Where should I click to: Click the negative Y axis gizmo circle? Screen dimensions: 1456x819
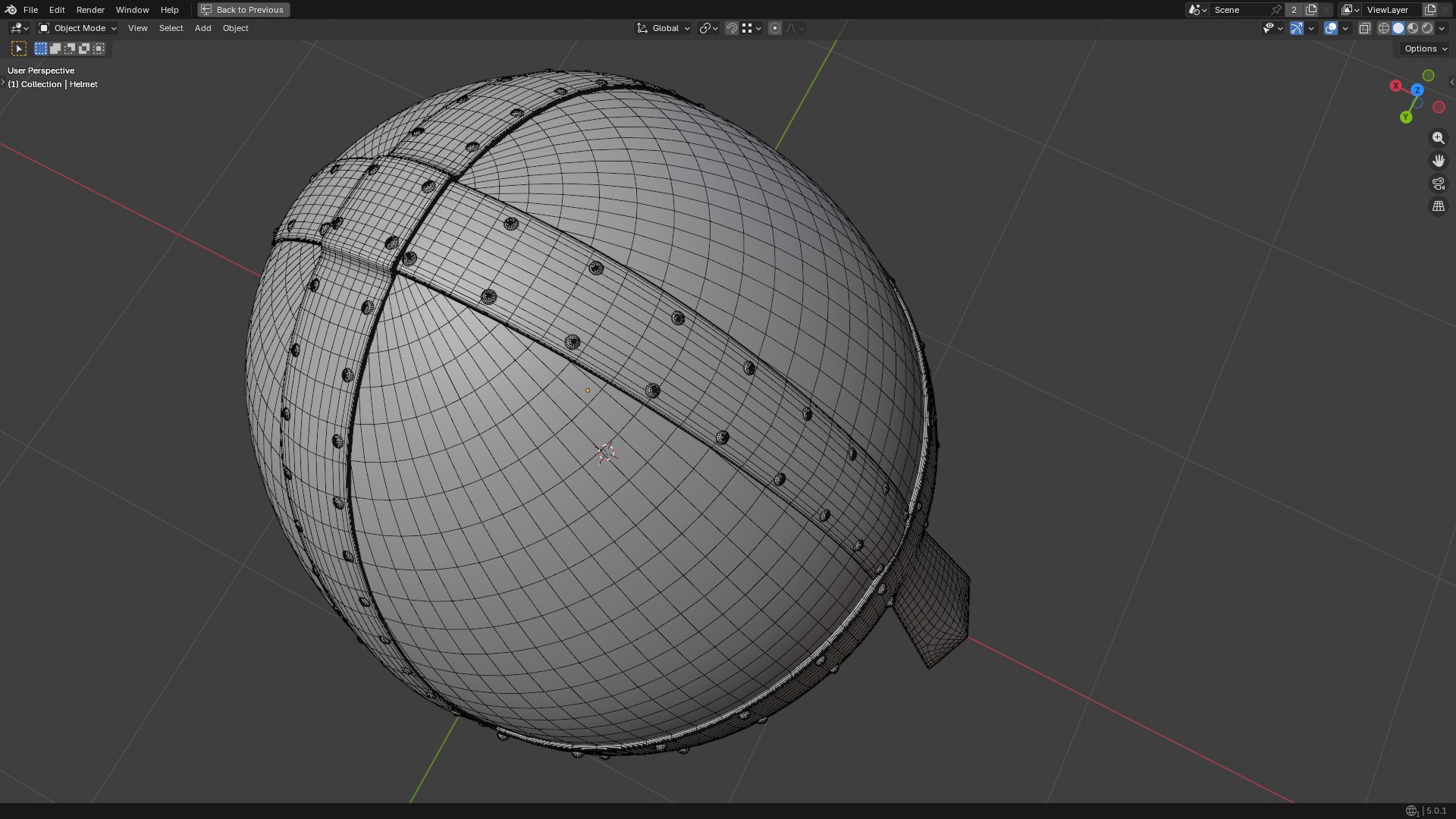click(x=1429, y=75)
